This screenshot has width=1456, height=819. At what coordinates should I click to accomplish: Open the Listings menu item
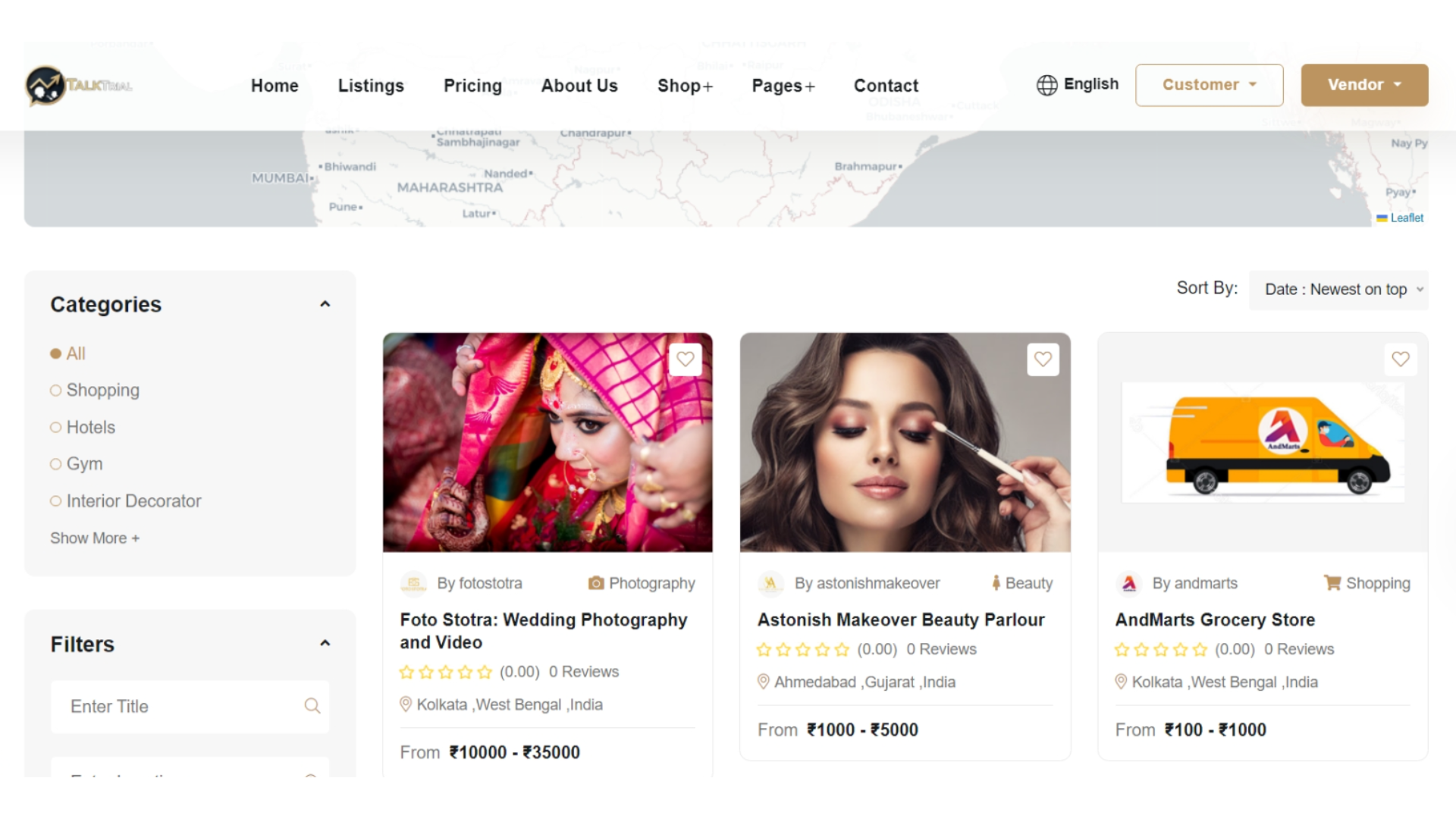click(371, 86)
